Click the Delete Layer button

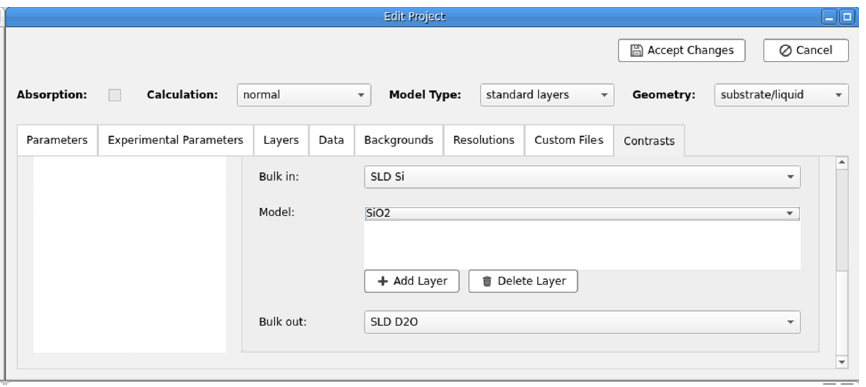tap(523, 281)
